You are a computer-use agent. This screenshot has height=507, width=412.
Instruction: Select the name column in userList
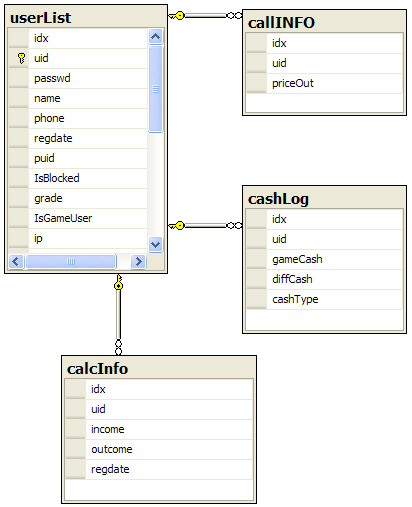[78, 98]
